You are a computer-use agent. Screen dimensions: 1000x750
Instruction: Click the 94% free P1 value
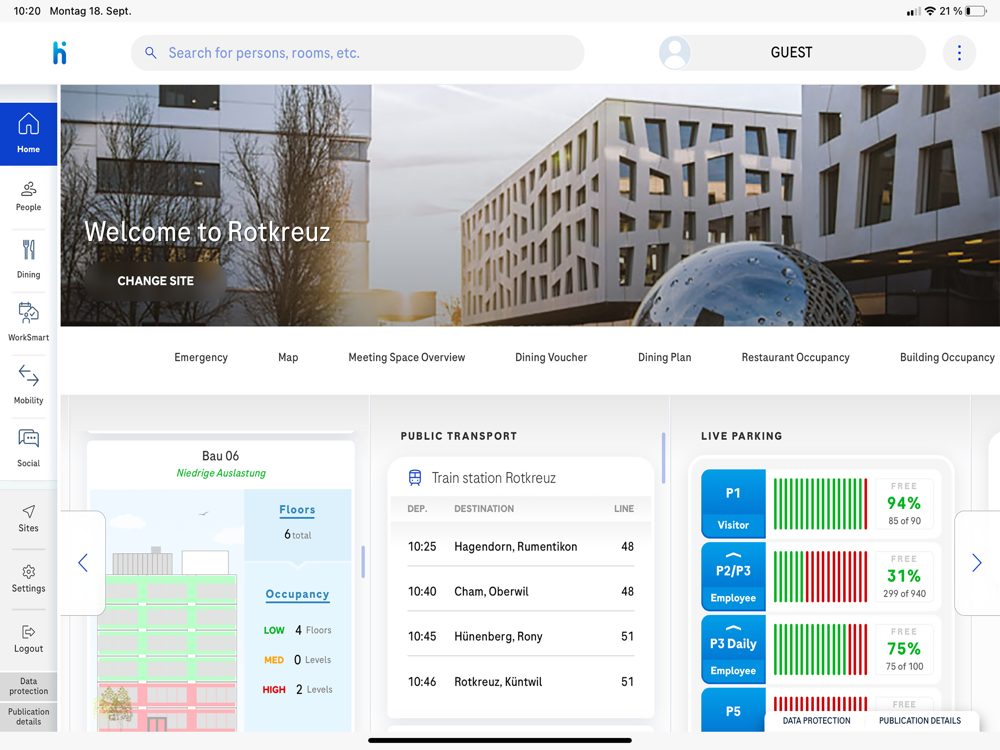[904, 503]
